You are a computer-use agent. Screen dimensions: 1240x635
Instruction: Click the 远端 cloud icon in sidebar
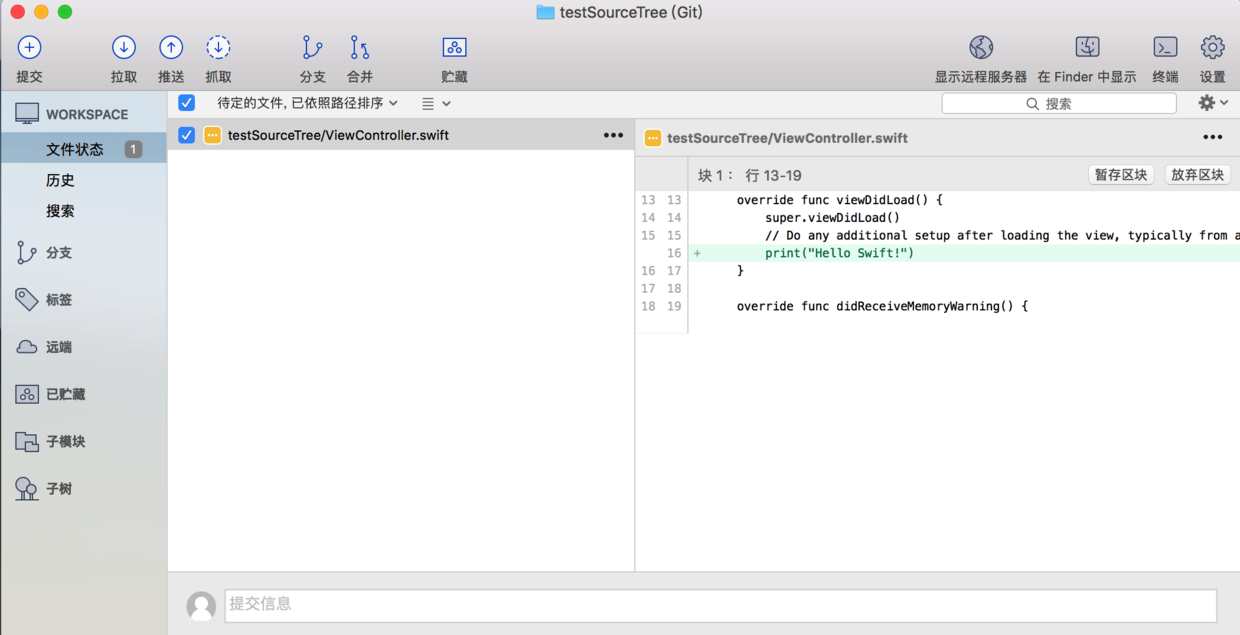tap(27, 347)
